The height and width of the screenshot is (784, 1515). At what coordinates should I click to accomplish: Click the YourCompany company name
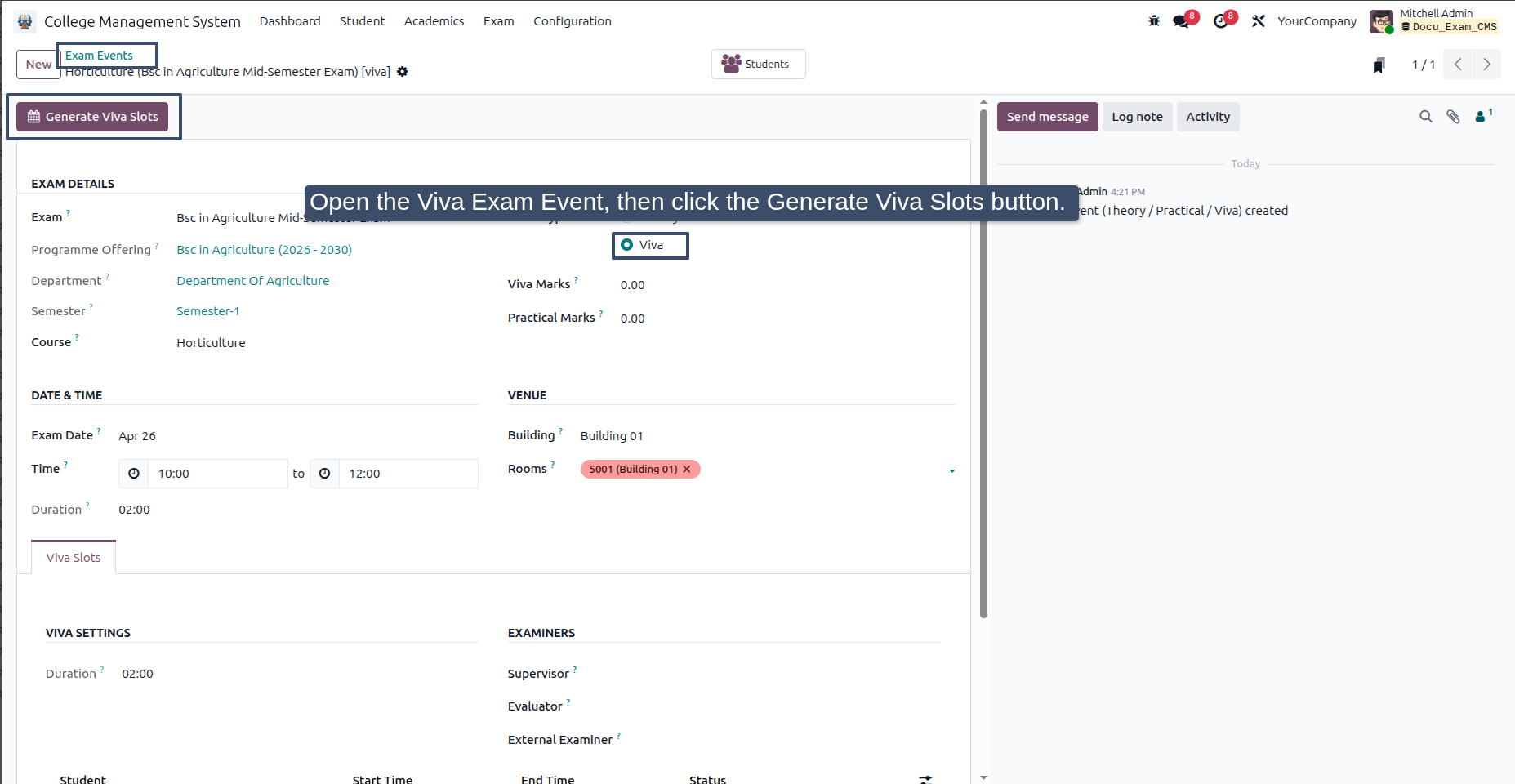[x=1317, y=21]
